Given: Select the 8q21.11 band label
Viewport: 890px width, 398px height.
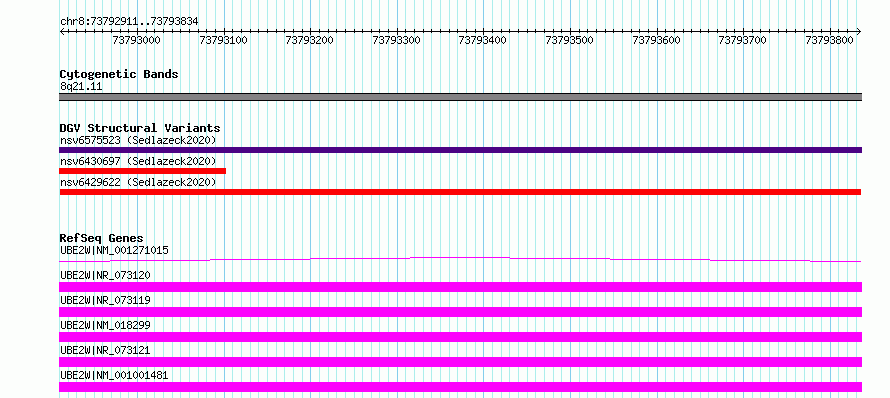Looking at the screenshot, I should pos(81,86).
